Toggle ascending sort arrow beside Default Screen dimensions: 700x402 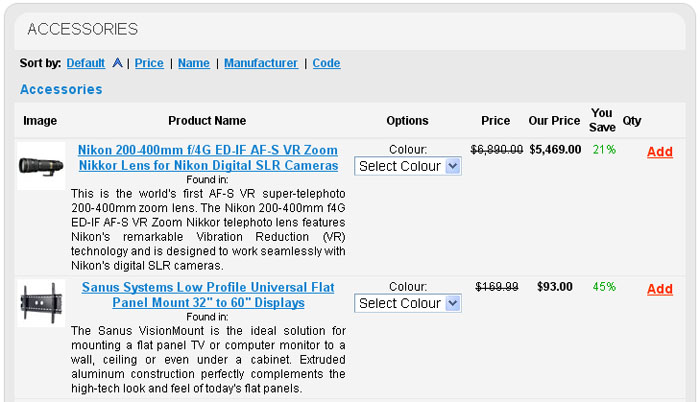[117, 63]
